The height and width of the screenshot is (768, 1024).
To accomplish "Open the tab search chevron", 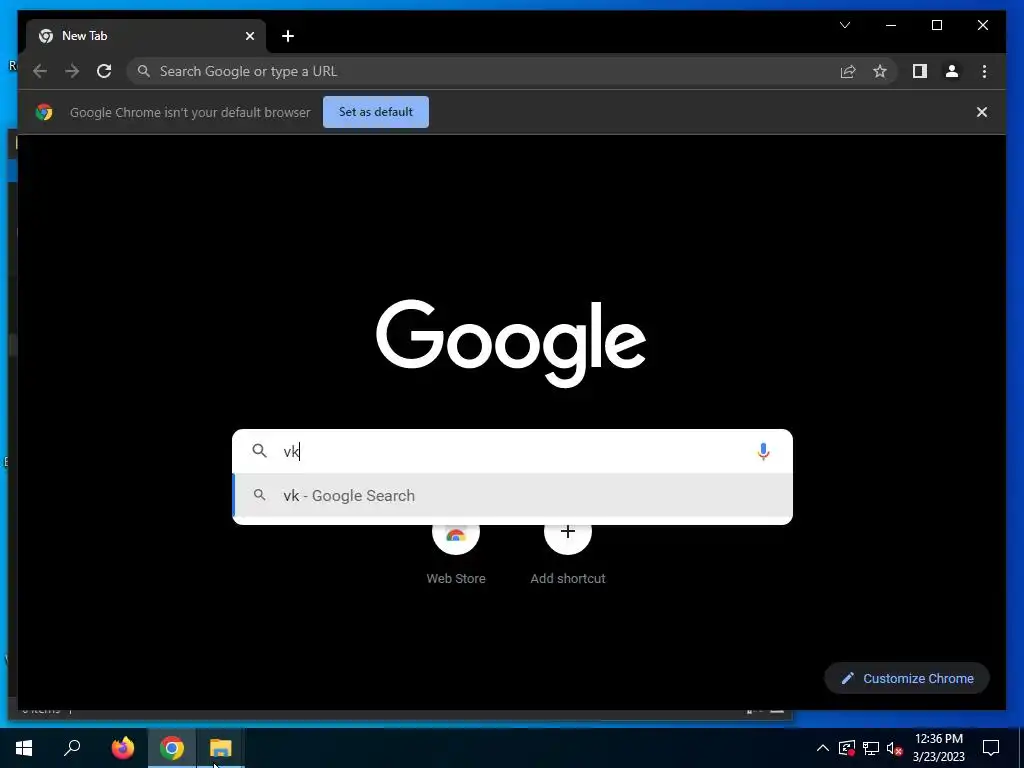I will (x=844, y=25).
